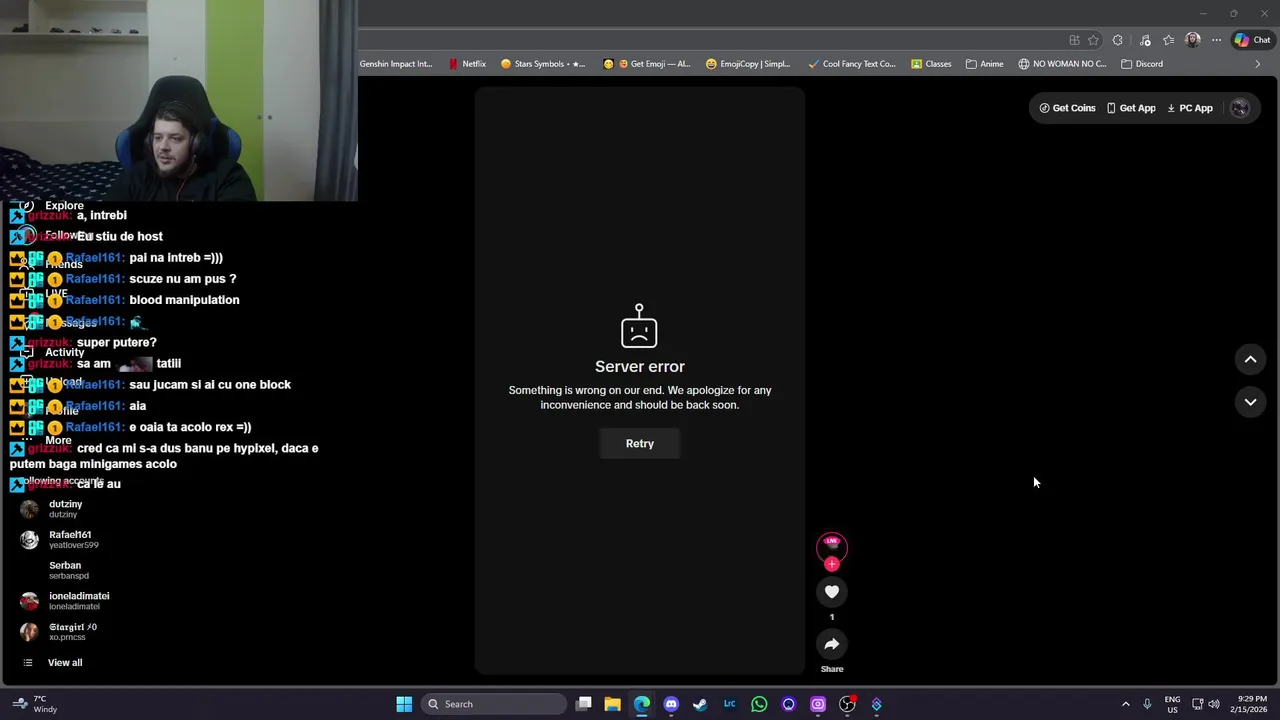The image size is (1280, 720).
Task: Like the video with heart icon
Action: point(832,592)
